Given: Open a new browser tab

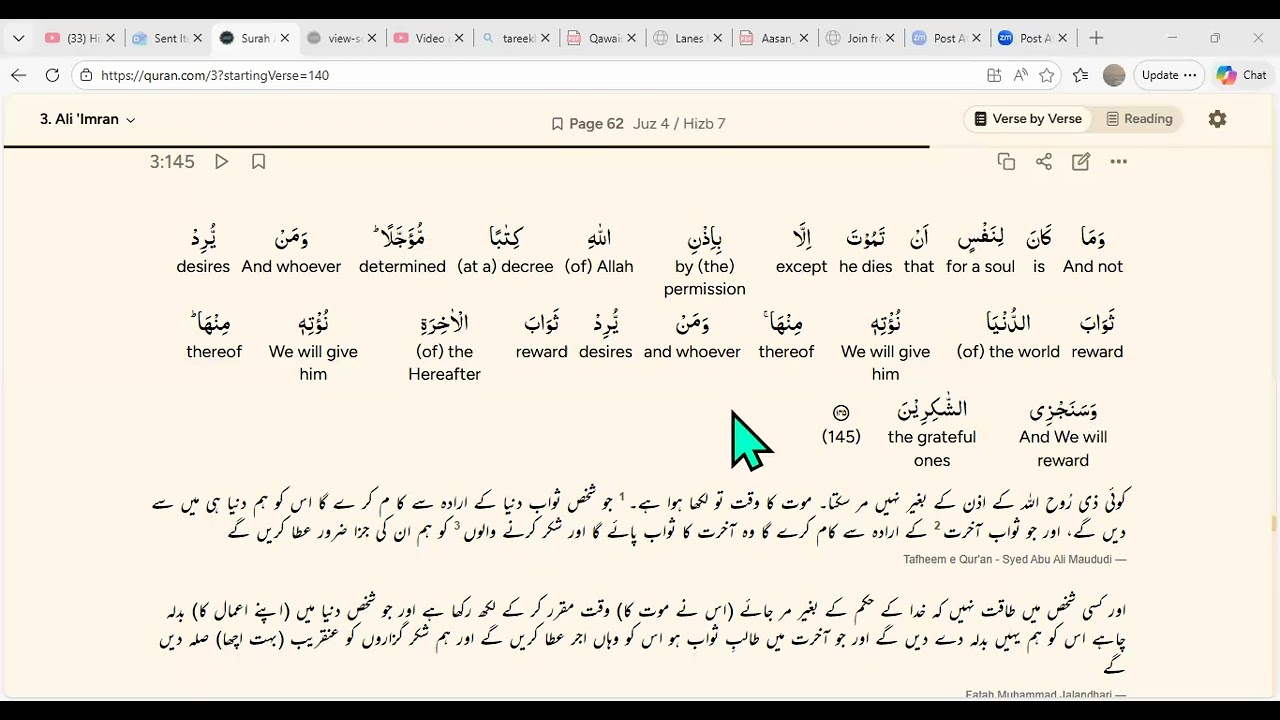Looking at the screenshot, I should [1096, 38].
